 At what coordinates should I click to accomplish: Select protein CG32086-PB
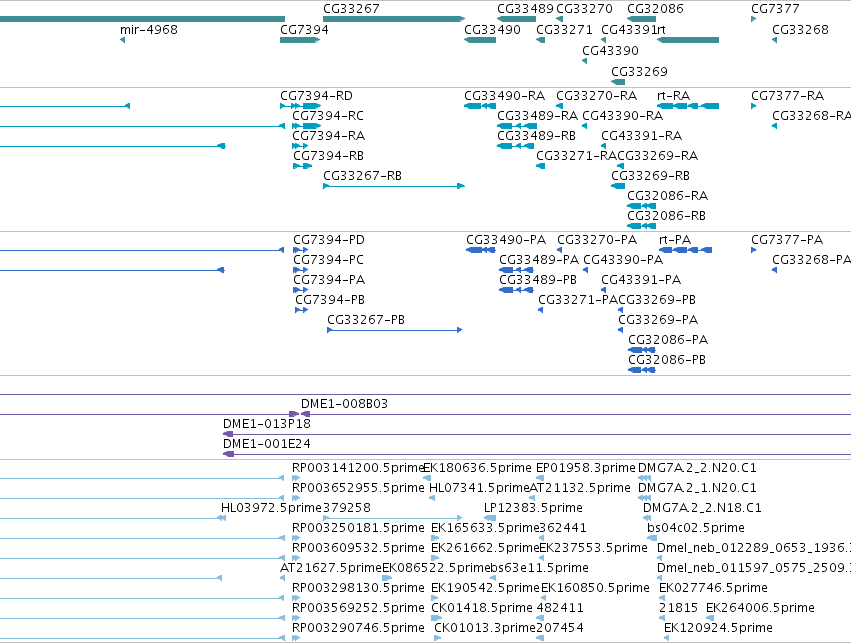point(666,360)
